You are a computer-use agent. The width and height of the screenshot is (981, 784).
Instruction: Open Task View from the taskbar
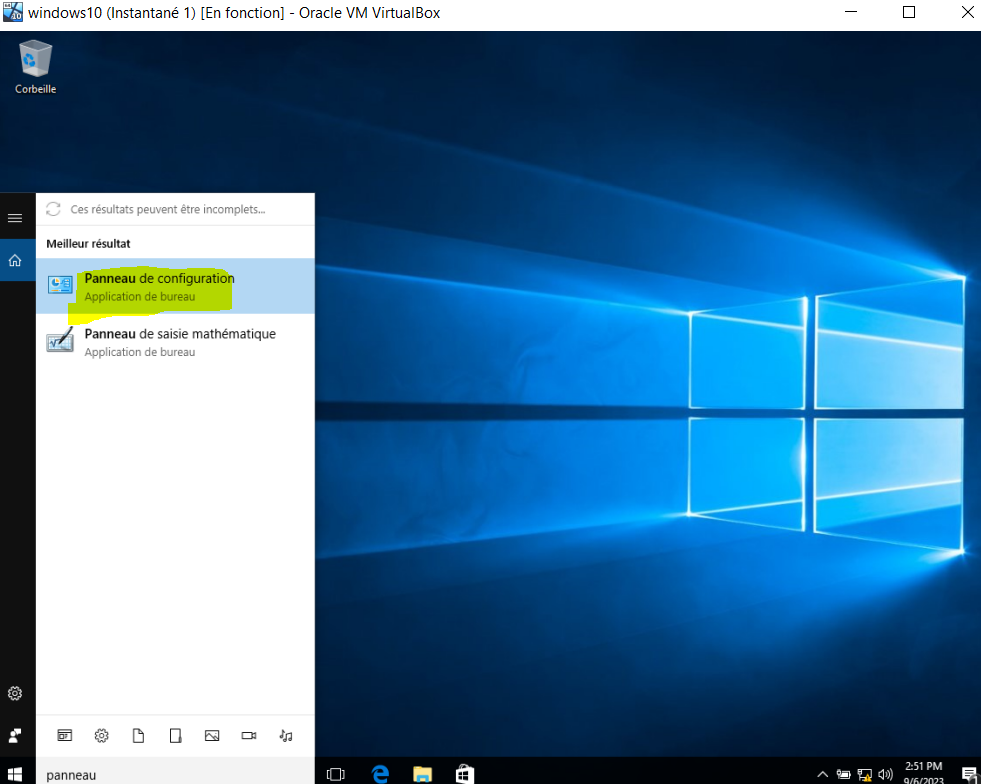(x=336, y=772)
